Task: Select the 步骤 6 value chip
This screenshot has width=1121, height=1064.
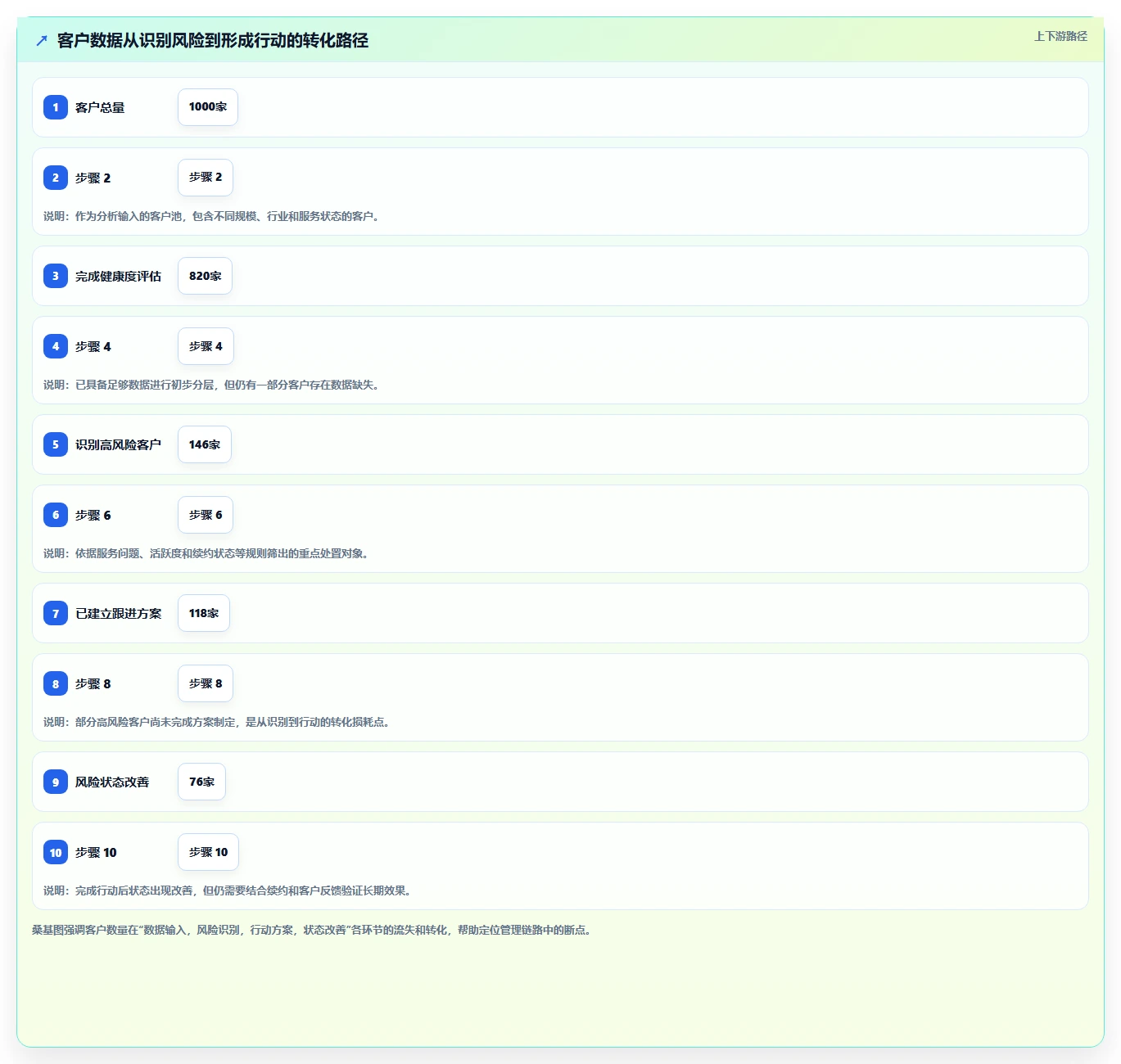Action: coord(206,515)
